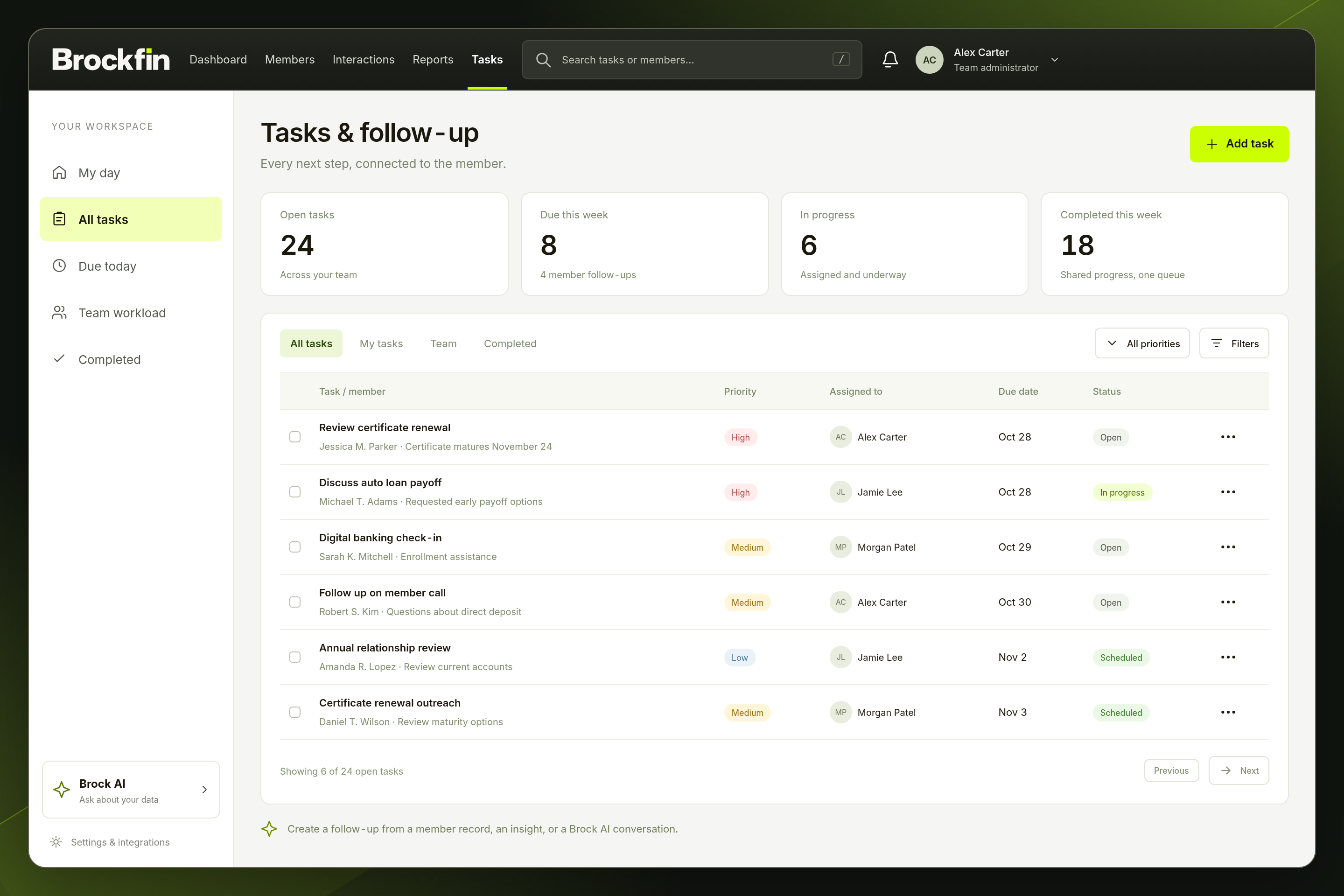The height and width of the screenshot is (896, 1344).
Task: Open Due today in the sidebar
Action: [x=131, y=266]
